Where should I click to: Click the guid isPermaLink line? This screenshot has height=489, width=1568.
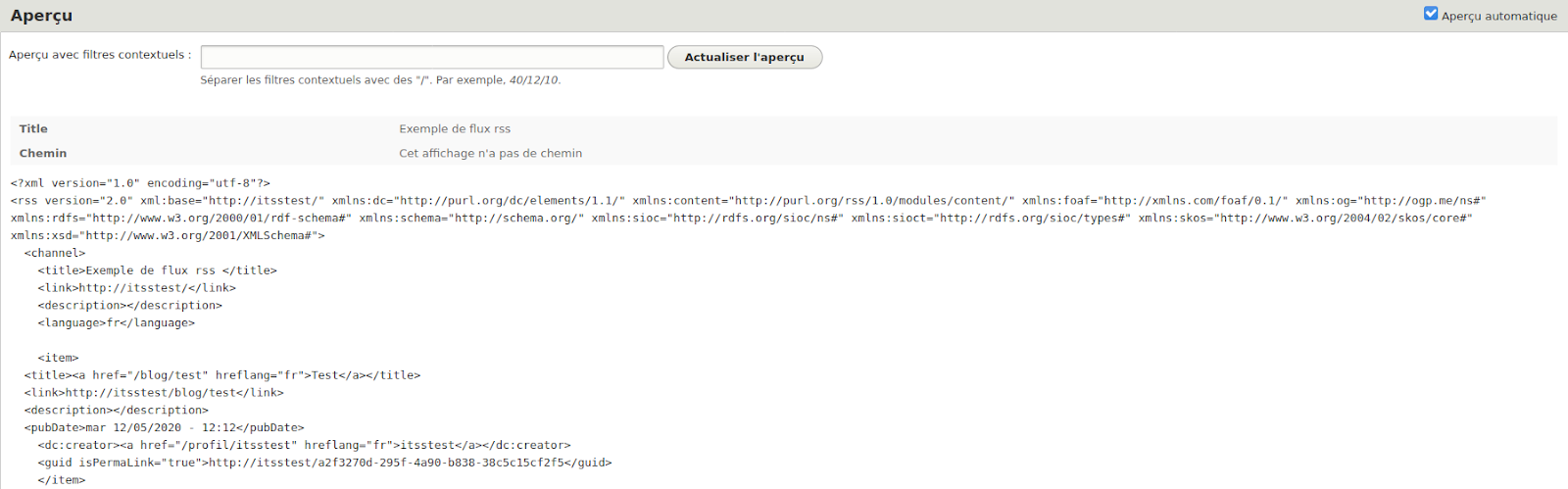(x=324, y=463)
